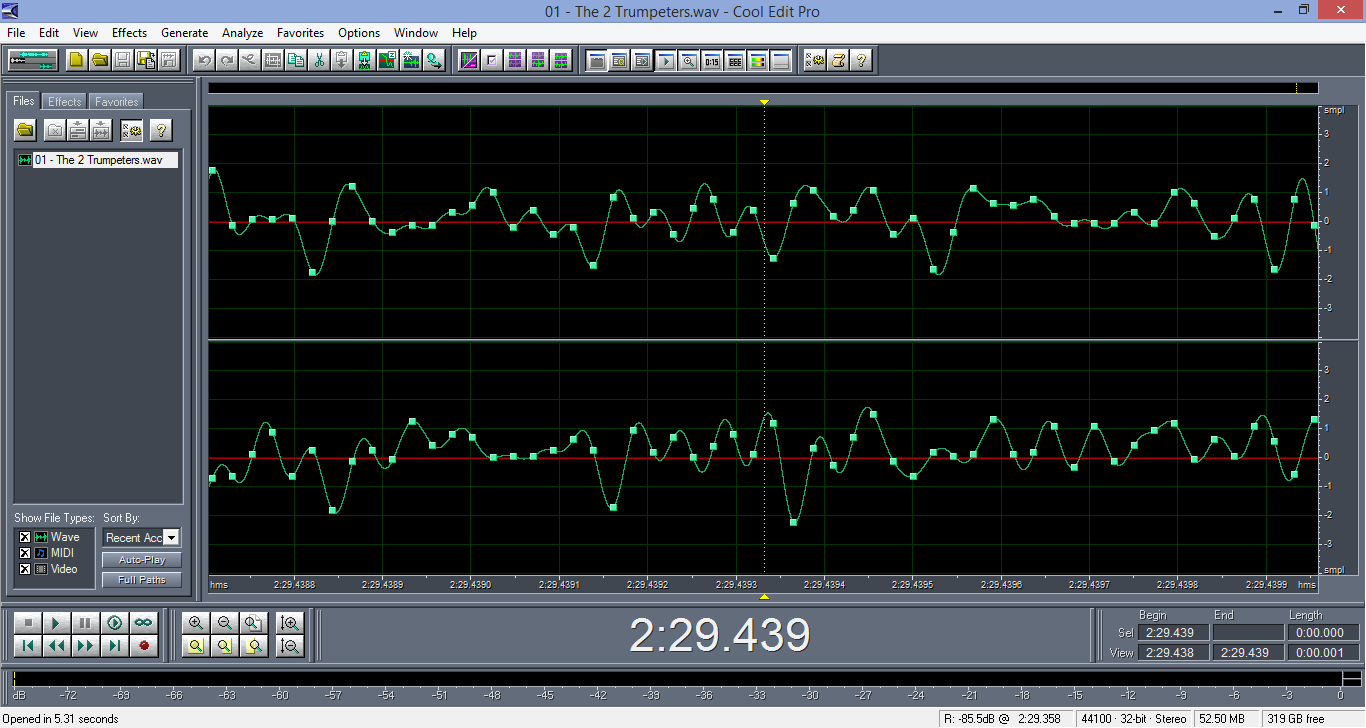
Task: Open the Effects menu
Action: (129, 33)
